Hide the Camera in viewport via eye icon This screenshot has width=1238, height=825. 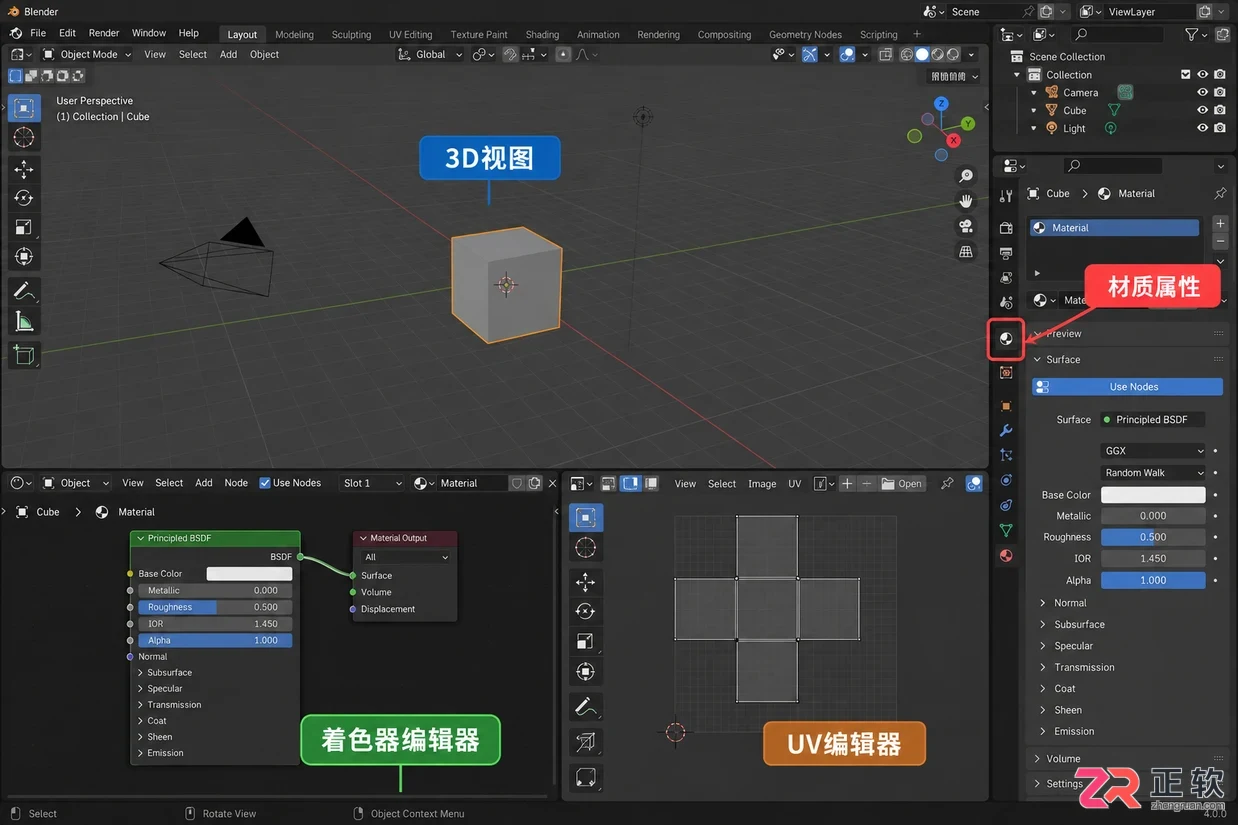click(x=1203, y=92)
